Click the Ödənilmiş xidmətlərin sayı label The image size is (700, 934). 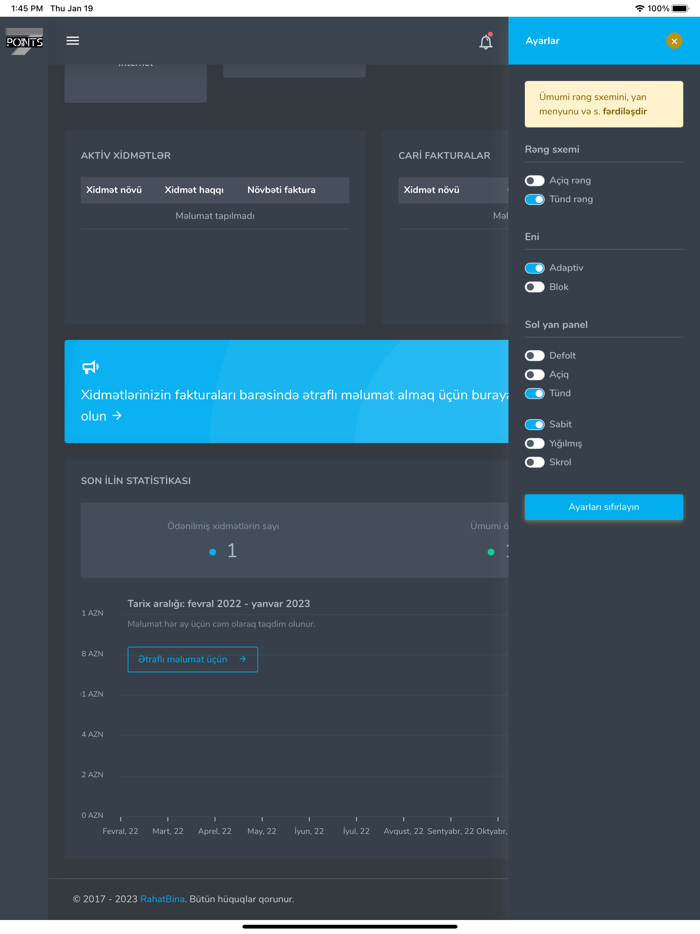(223, 526)
